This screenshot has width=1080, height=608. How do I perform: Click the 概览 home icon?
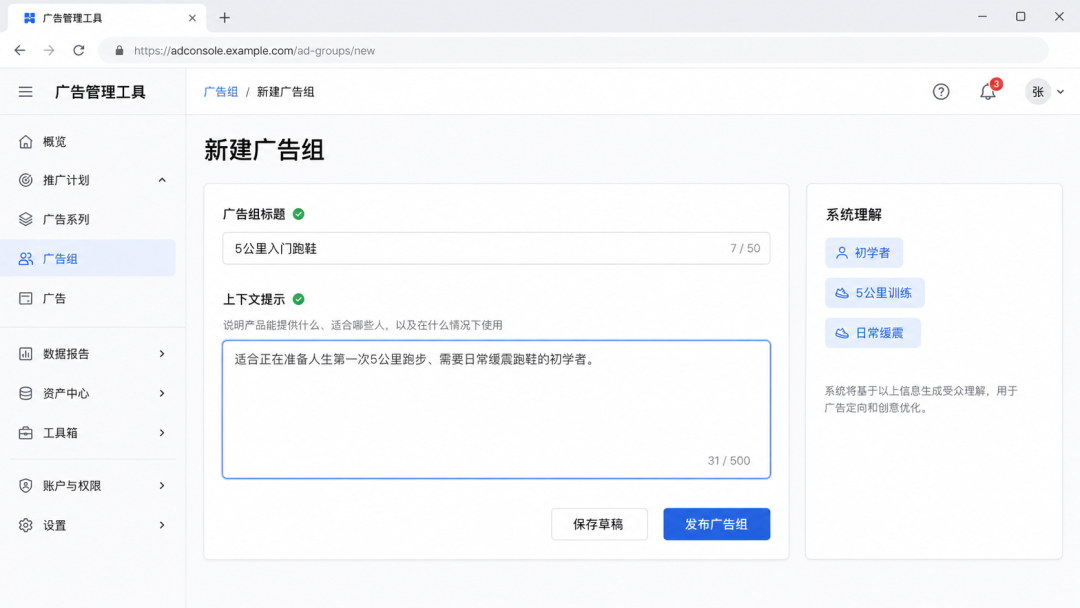coord(25,141)
